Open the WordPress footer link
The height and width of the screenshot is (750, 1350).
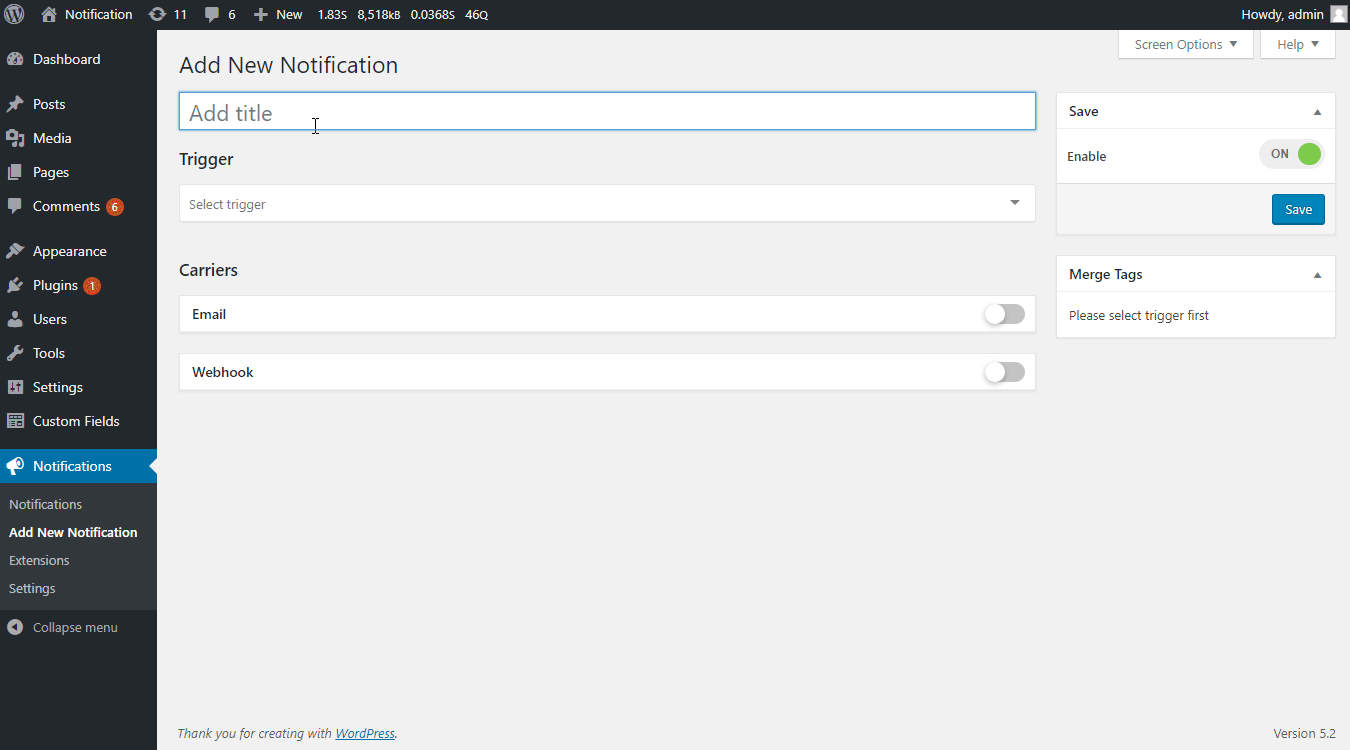pos(365,733)
